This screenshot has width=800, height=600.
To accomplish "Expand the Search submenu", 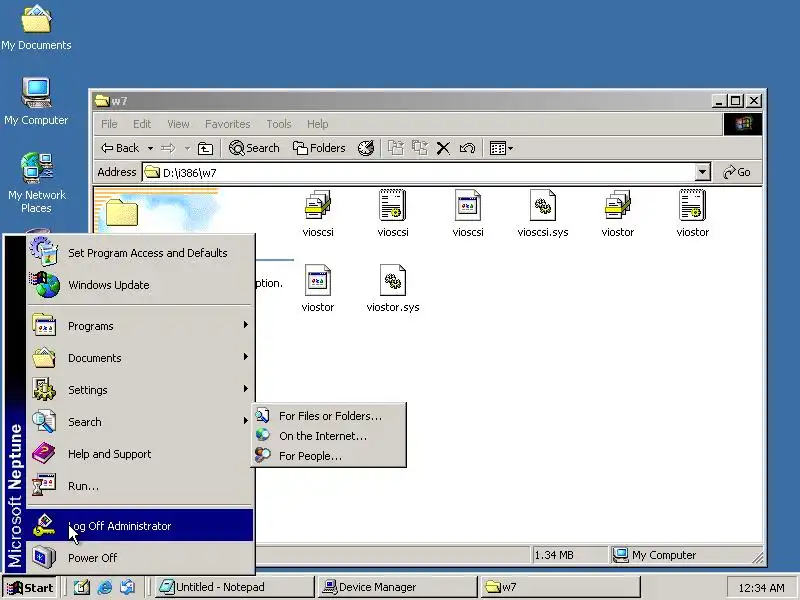I will [x=140, y=422].
